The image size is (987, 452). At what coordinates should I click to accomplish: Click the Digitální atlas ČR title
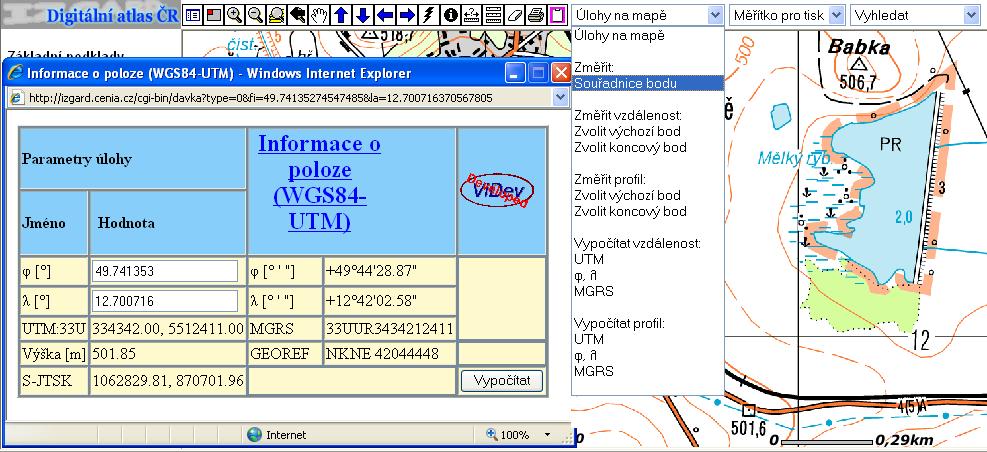(x=112, y=16)
